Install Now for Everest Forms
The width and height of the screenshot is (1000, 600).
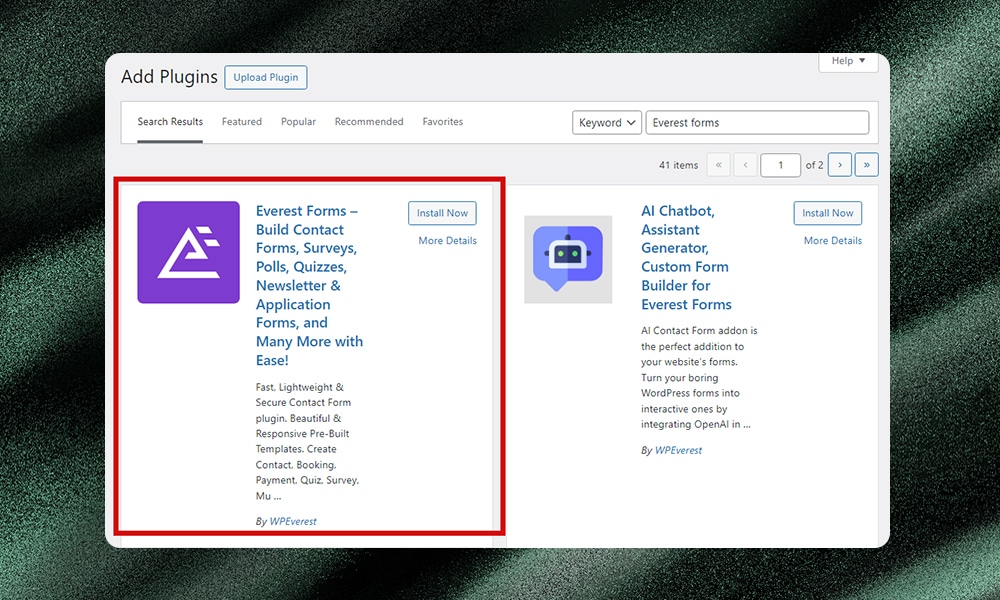(x=441, y=213)
